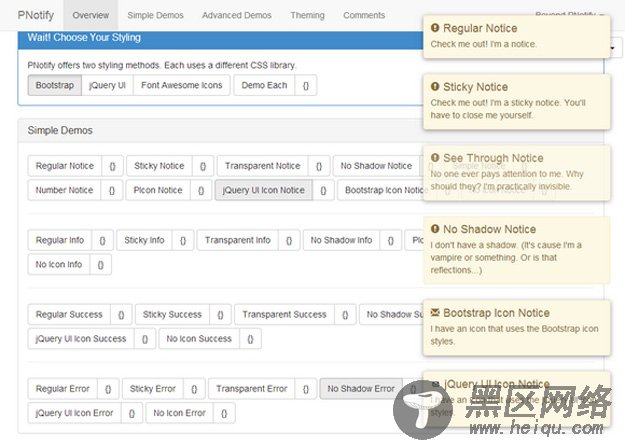Click the exclamation icon on Regular Notice popup
The height and width of the screenshot is (445, 625).
coord(435,28)
